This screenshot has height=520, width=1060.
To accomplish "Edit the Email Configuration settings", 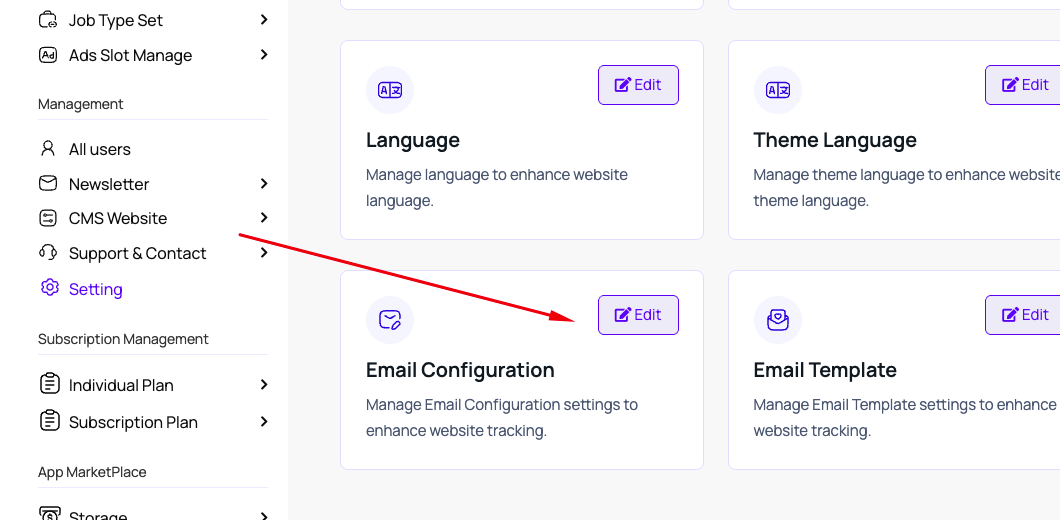I will pyautogui.click(x=638, y=315).
